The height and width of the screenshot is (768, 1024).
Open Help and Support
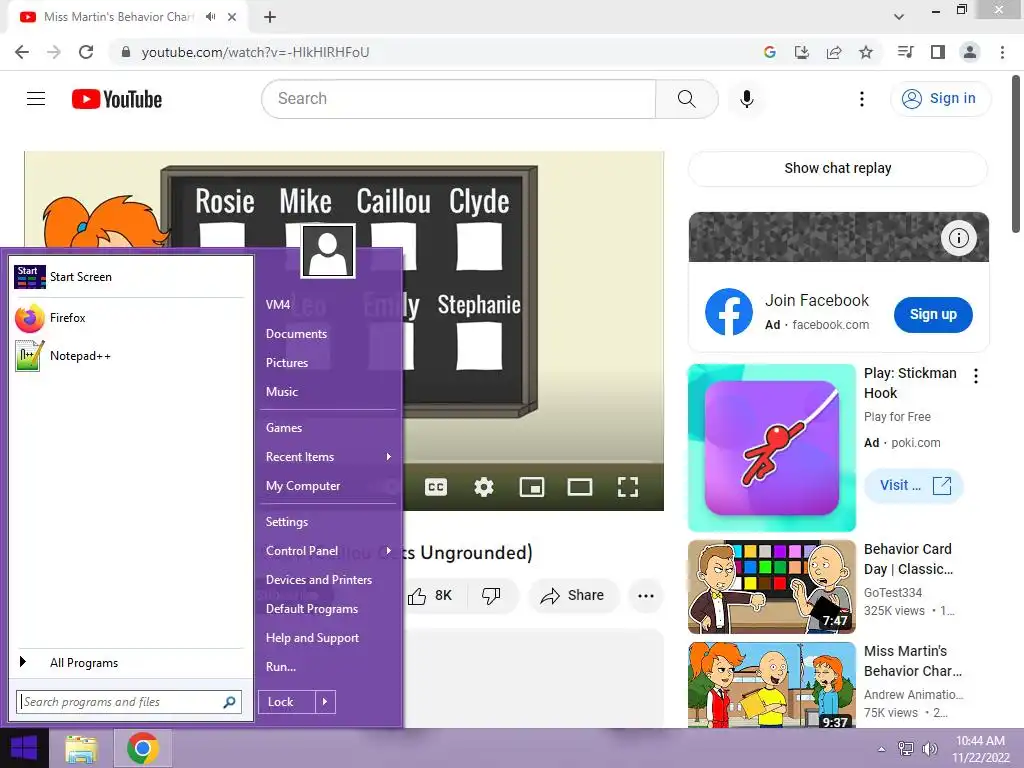[x=312, y=638]
